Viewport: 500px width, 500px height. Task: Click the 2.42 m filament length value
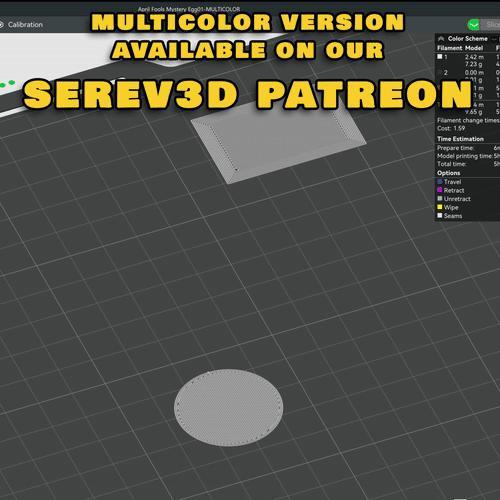point(474,57)
